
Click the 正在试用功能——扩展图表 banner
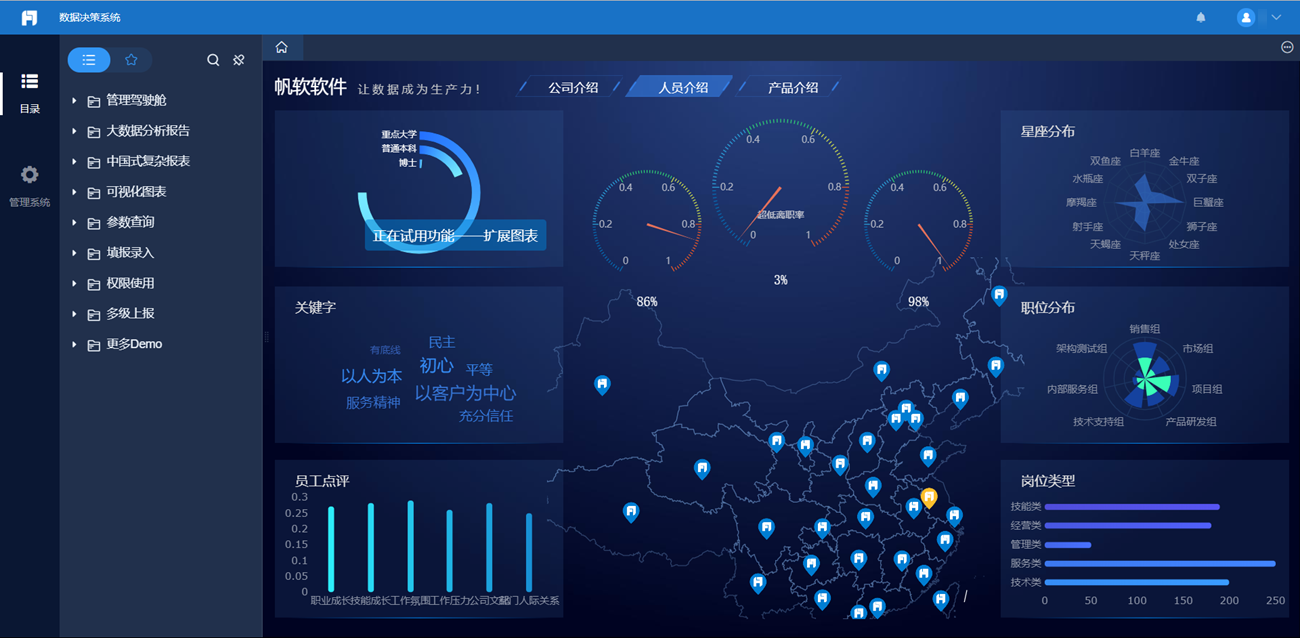click(x=456, y=236)
